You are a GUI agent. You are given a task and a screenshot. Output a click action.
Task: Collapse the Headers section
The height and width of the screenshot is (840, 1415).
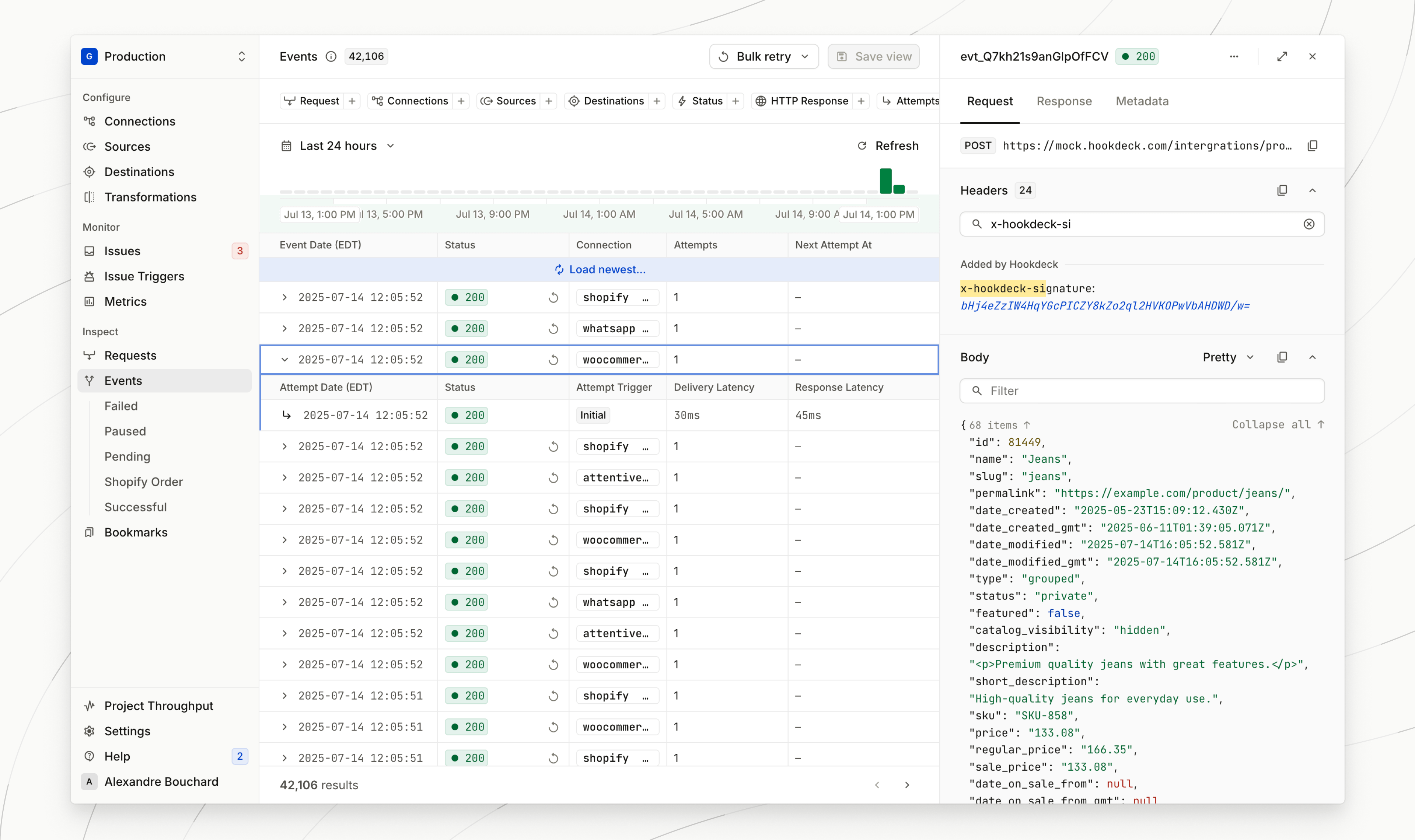[1312, 190]
